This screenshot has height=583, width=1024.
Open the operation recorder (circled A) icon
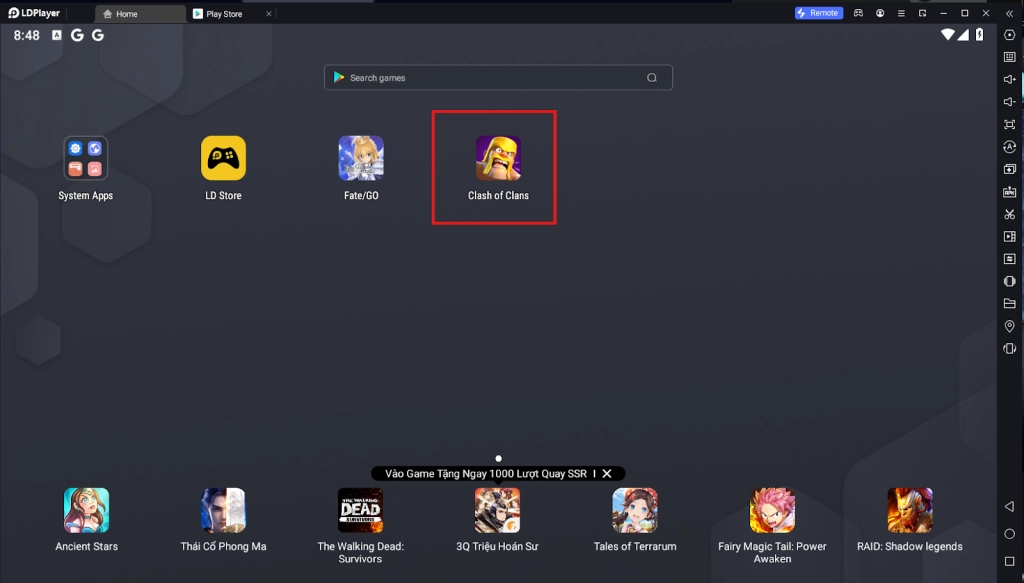1010,147
